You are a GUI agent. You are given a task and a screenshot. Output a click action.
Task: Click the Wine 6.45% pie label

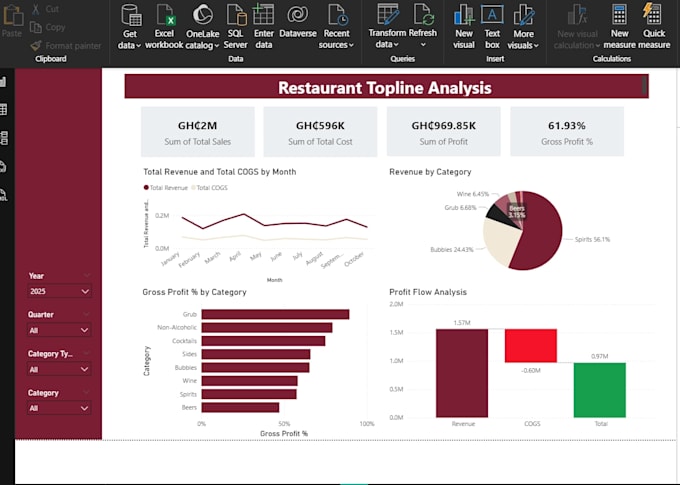473,194
